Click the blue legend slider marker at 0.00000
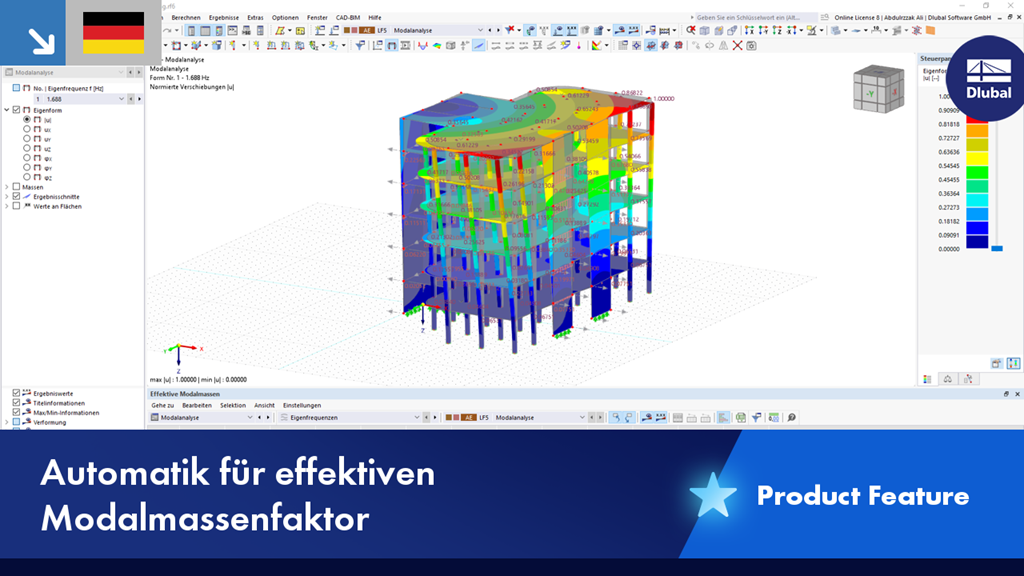This screenshot has height=576, width=1024. 997,248
